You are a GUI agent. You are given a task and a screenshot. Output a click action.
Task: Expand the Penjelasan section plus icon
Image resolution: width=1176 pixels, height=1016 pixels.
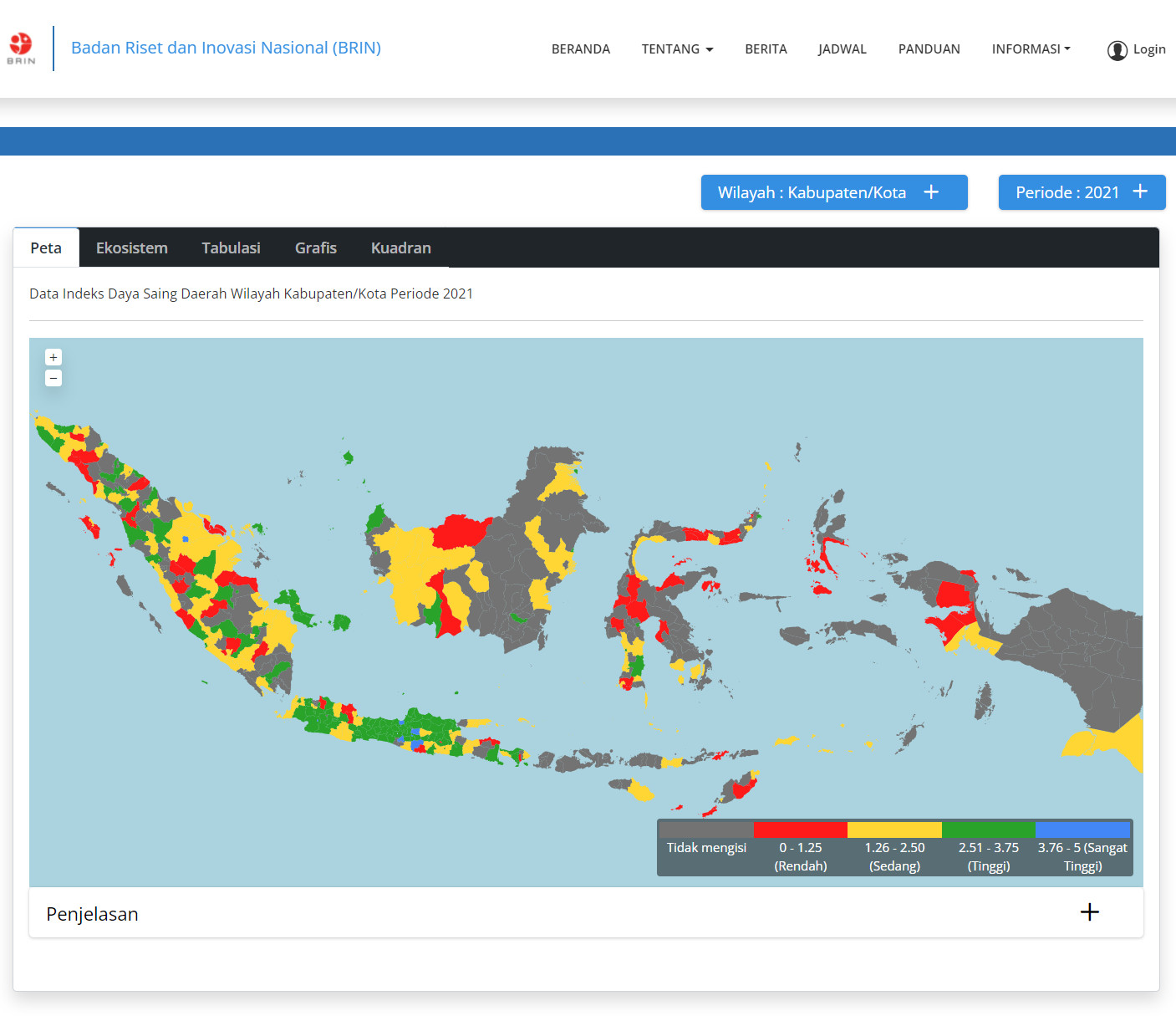(1089, 912)
